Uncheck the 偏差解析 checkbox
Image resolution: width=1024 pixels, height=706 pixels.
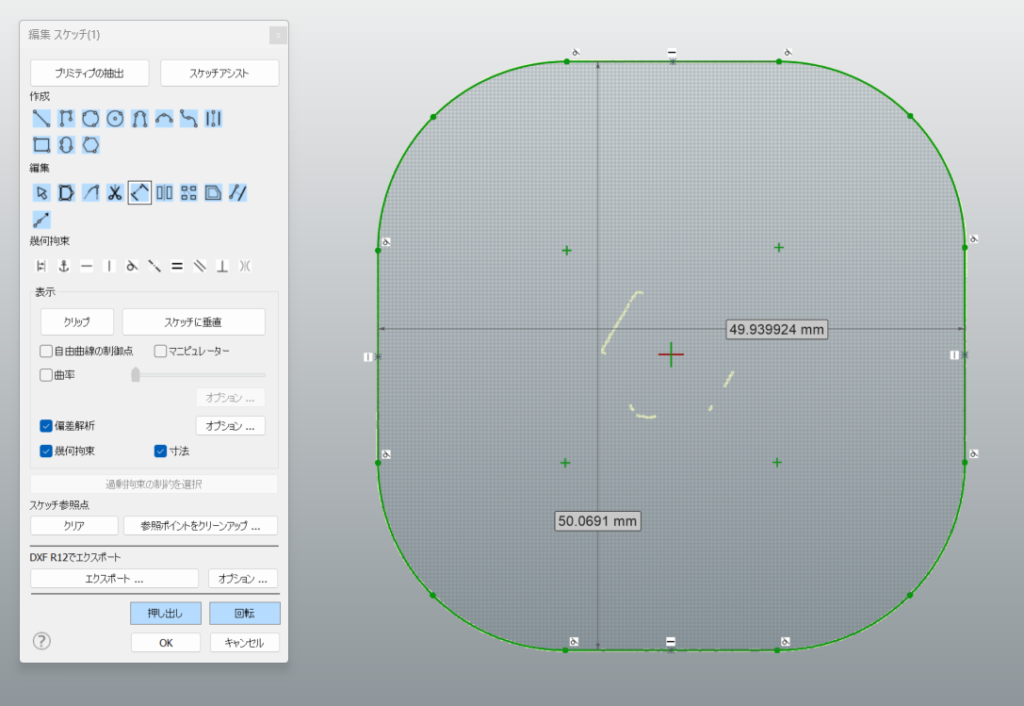tap(46, 426)
